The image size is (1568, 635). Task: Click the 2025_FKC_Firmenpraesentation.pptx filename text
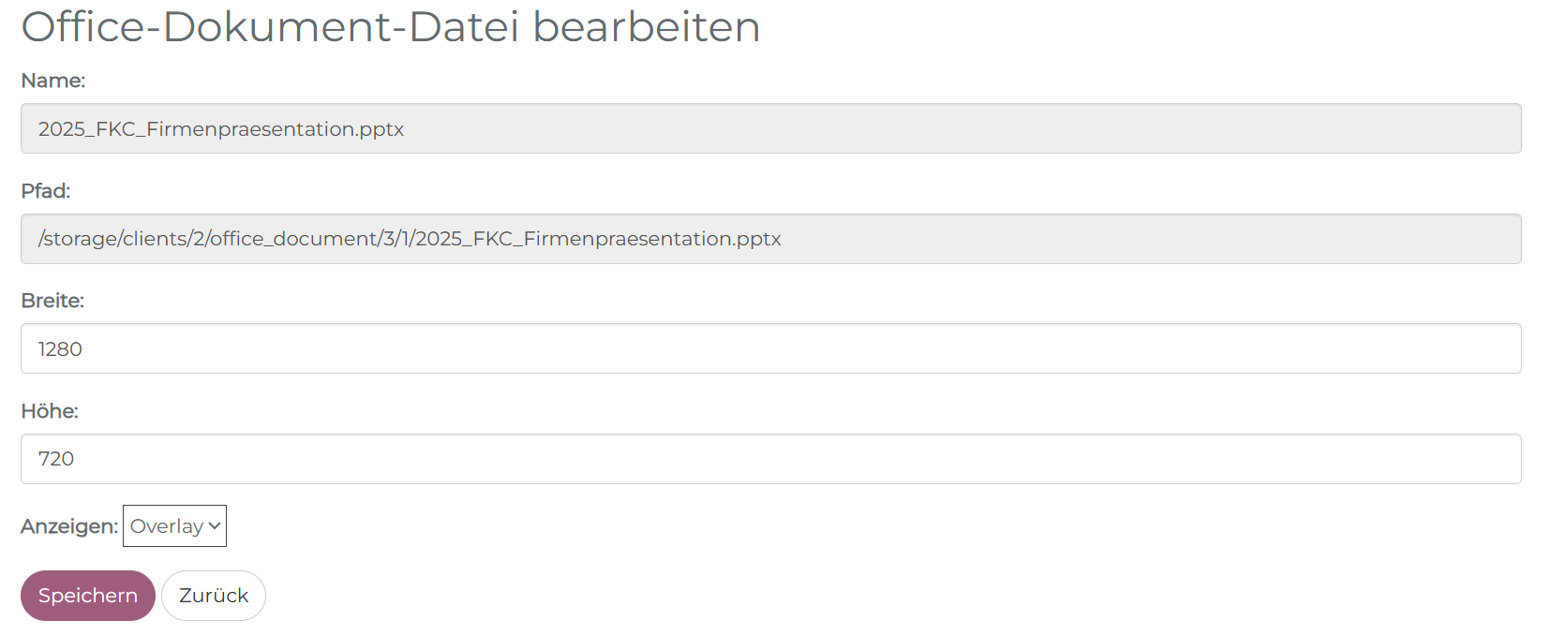(221, 129)
